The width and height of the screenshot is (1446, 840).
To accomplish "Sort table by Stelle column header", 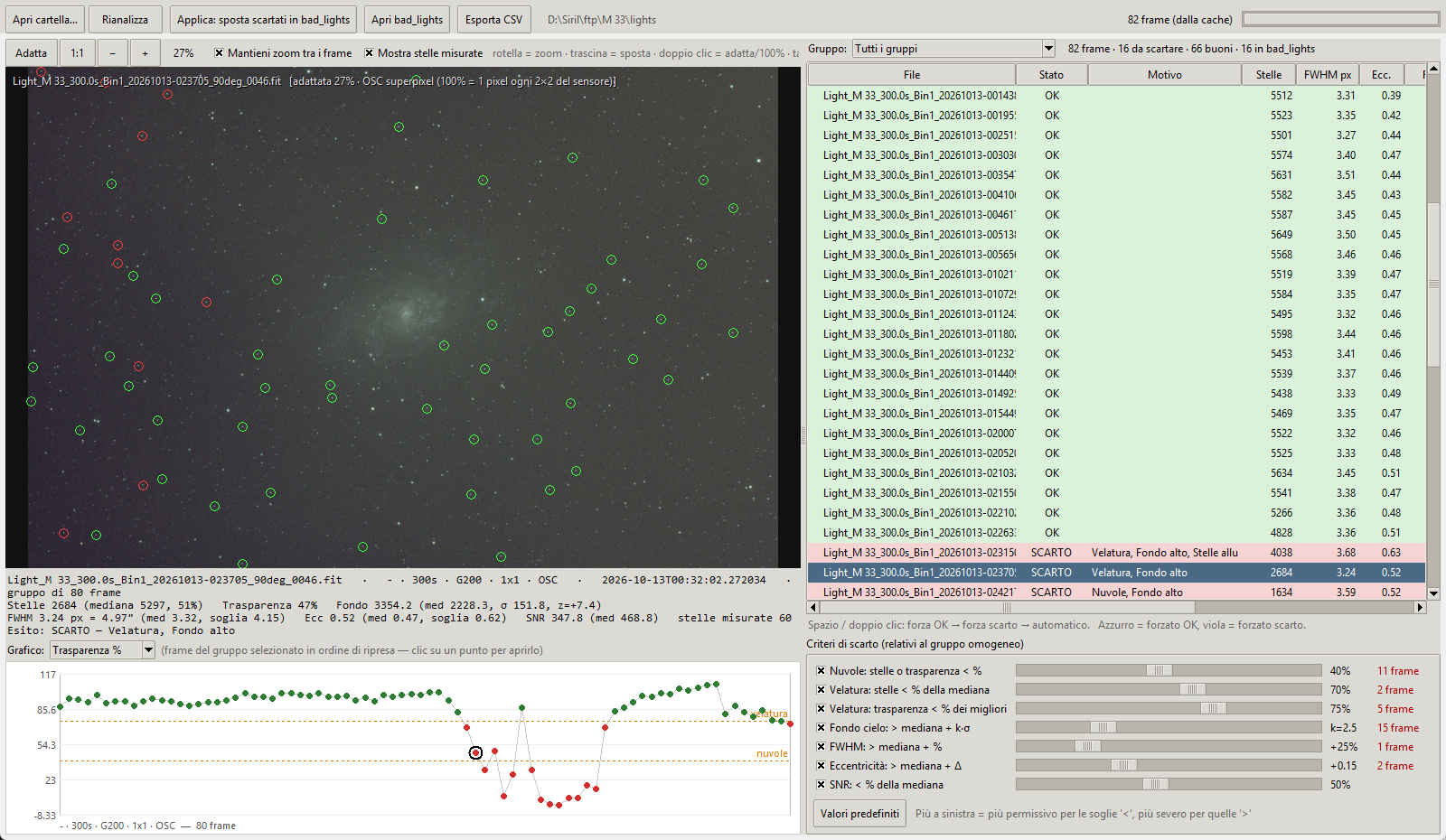I will (x=1268, y=75).
